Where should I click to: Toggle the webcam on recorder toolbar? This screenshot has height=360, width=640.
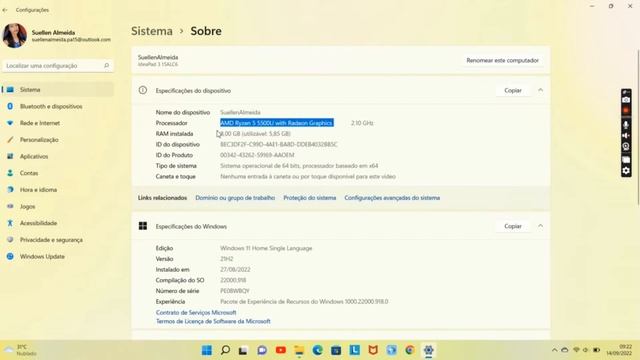coord(626,147)
